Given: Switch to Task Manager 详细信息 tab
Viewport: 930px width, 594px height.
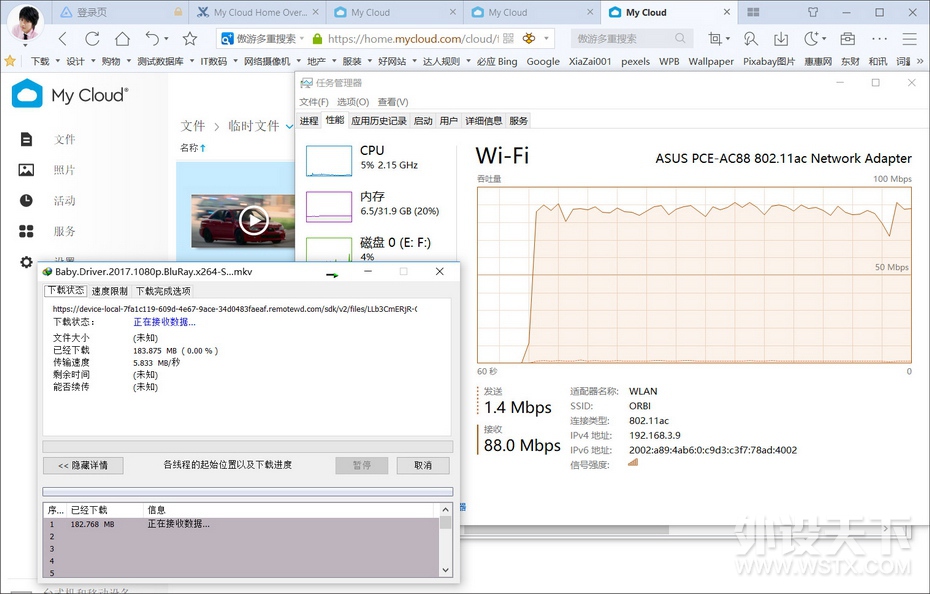Looking at the screenshot, I should click(483, 121).
